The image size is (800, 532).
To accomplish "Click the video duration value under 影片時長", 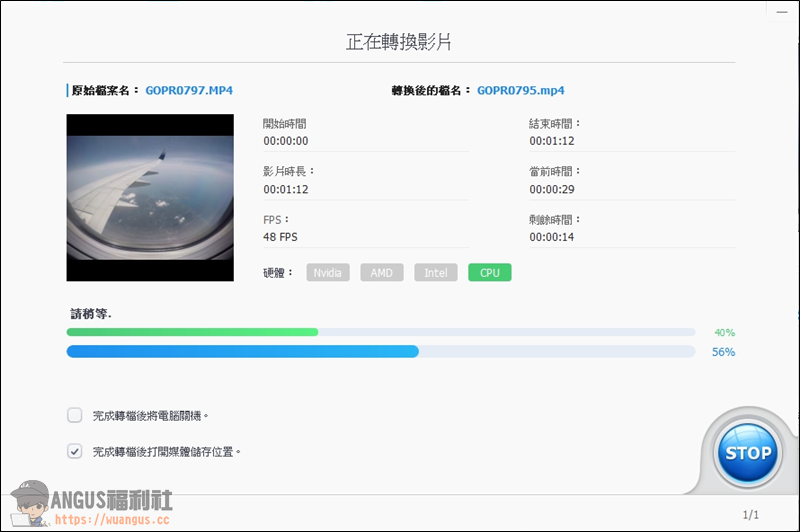I will tap(286, 189).
